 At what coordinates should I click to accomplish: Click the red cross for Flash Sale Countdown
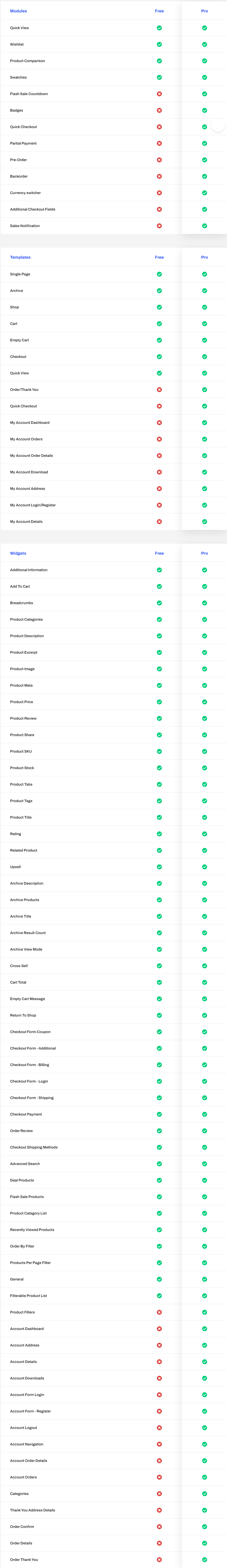[159, 94]
